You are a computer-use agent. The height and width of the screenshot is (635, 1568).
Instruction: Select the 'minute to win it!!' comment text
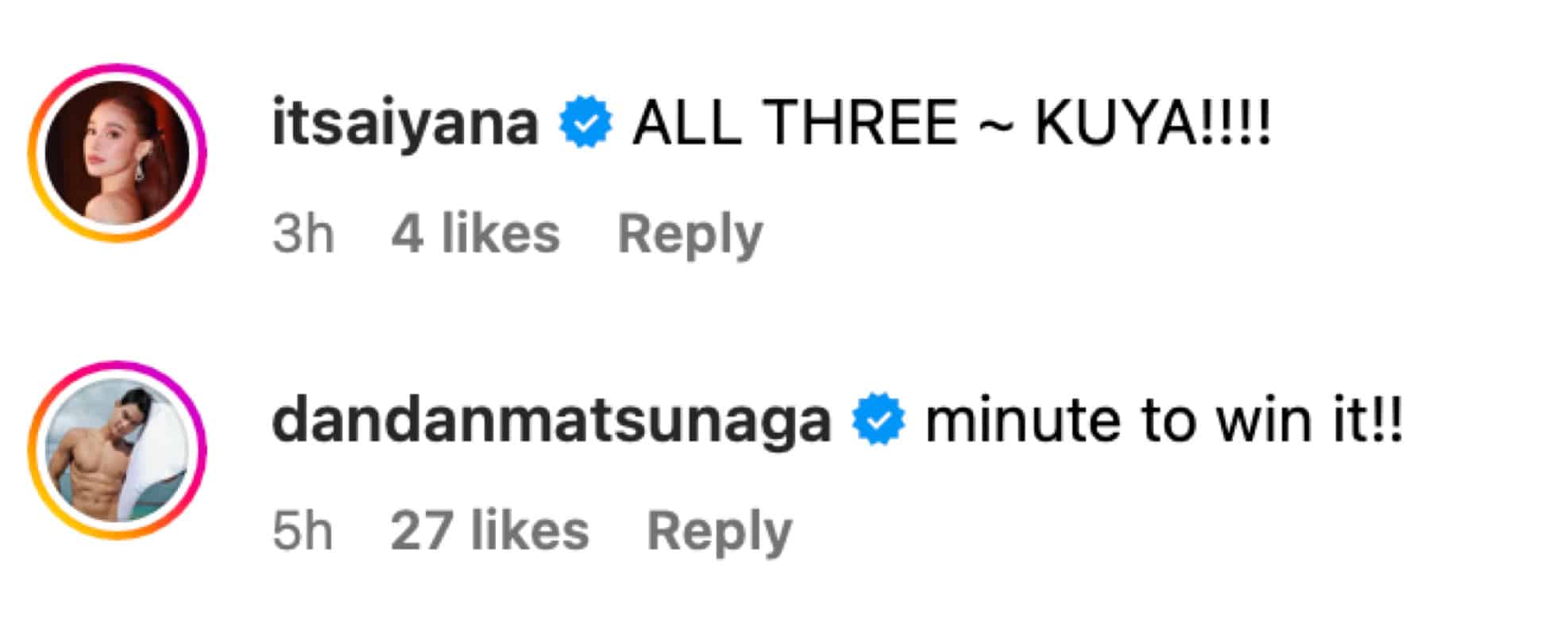(1164, 421)
